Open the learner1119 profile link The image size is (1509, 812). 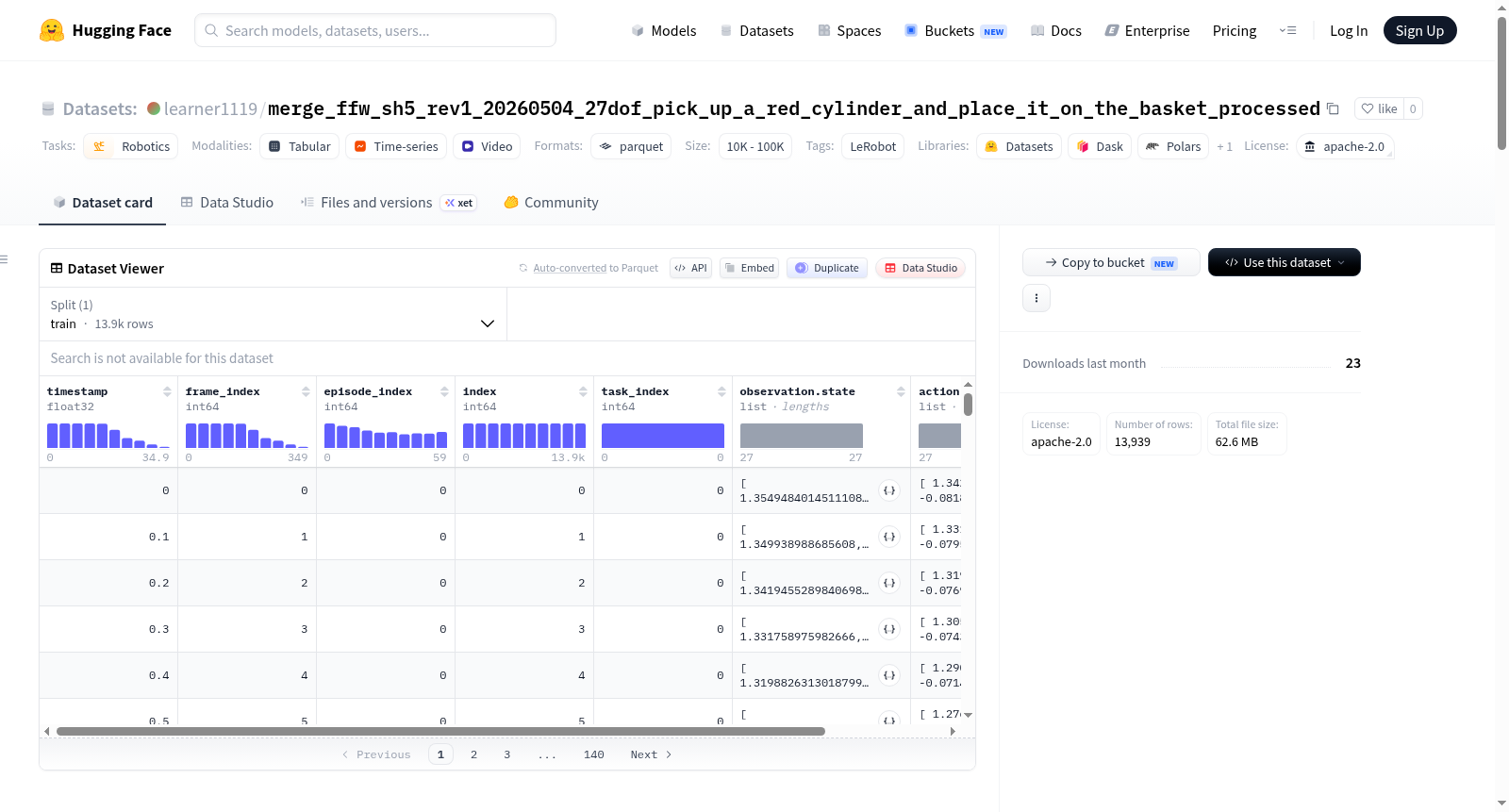coord(210,108)
